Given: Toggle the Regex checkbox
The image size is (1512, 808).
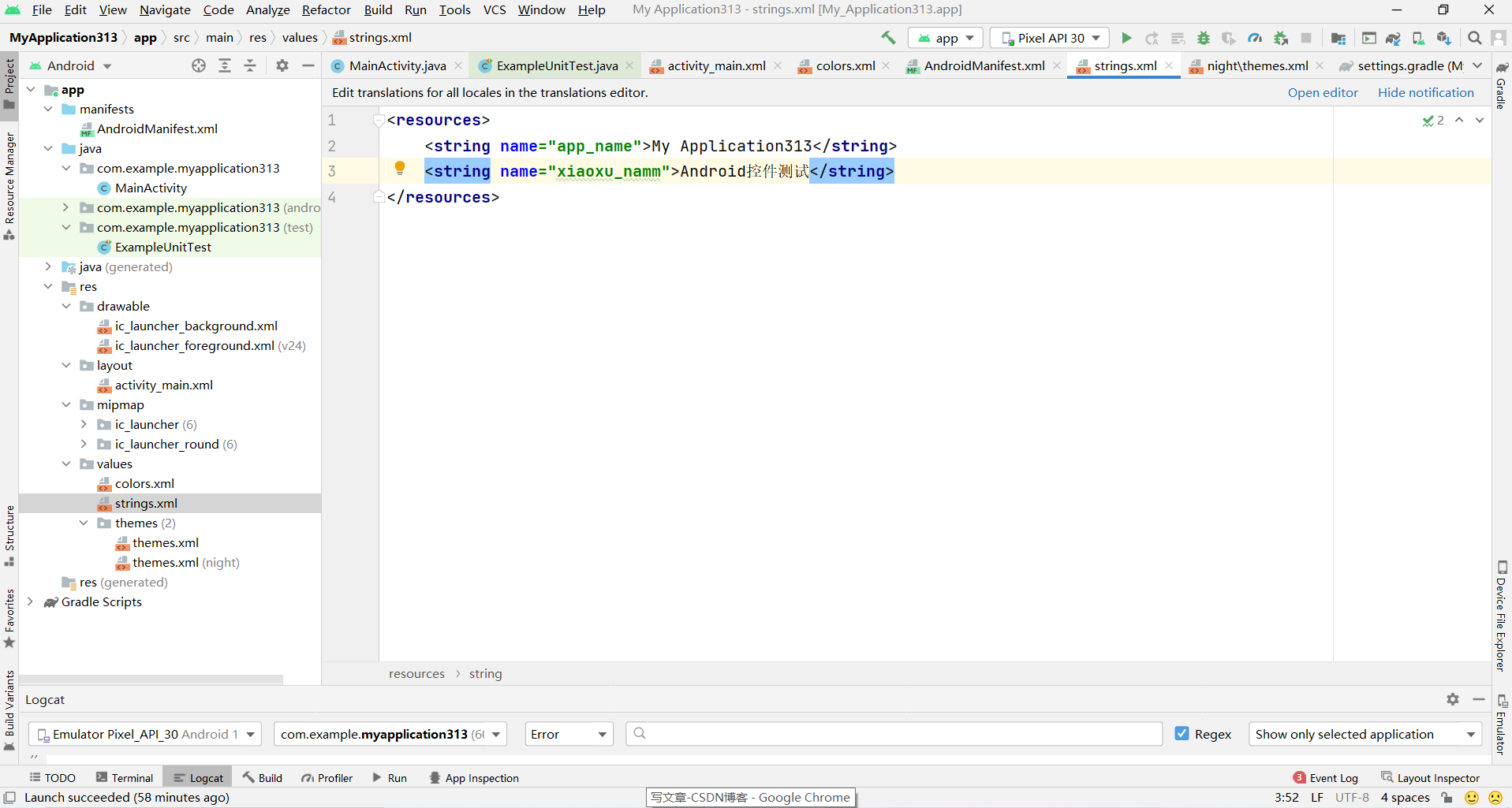Looking at the screenshot, I should (x=1182, y=733).
